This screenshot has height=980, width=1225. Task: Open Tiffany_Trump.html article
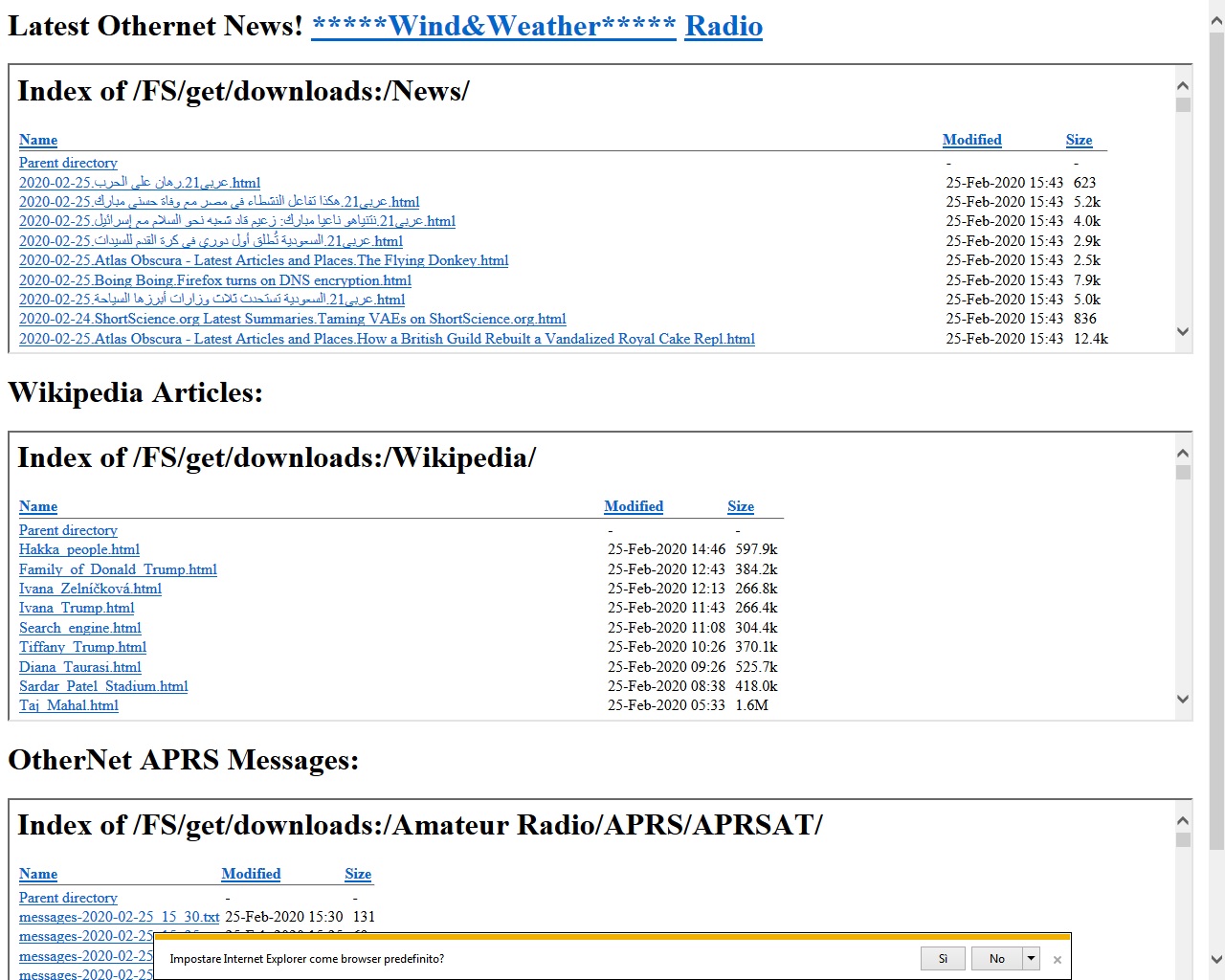coord(82,647)
